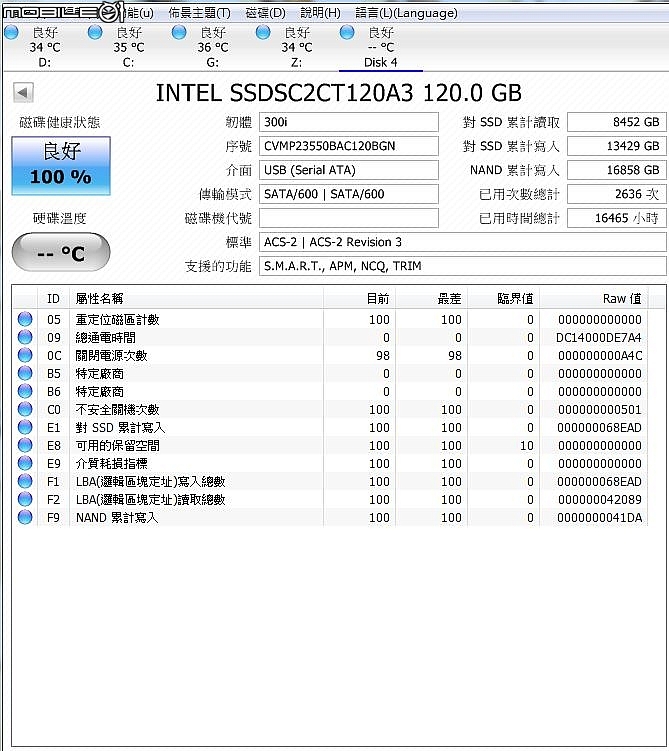This screenshot has height=751, width=669.
Task: Click raw value 000000000501
Action: pyautogui.click(x=600, y=410)
